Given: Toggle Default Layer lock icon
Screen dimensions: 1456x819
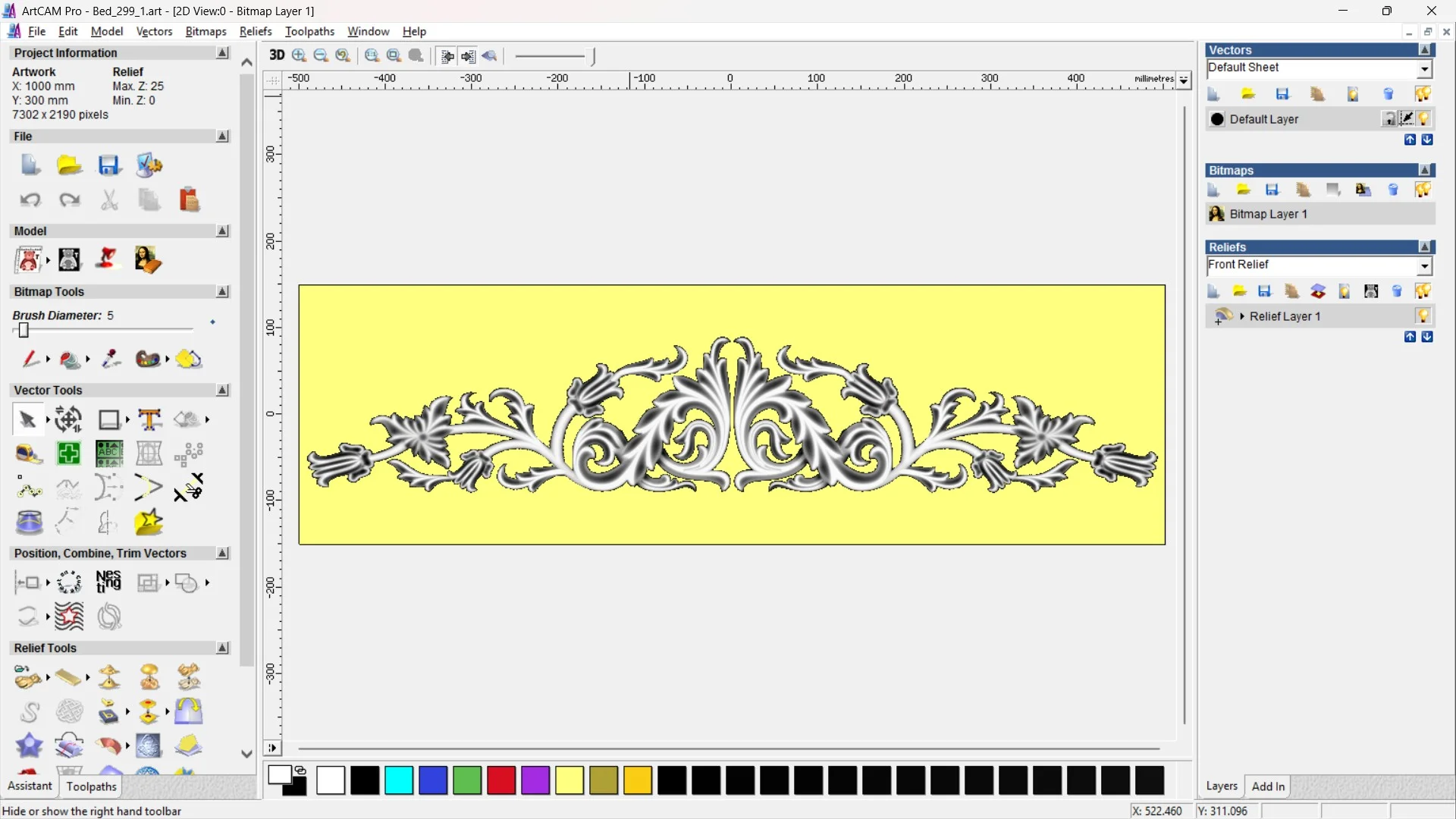Looking at the screenshot, I should [1389, 119].
